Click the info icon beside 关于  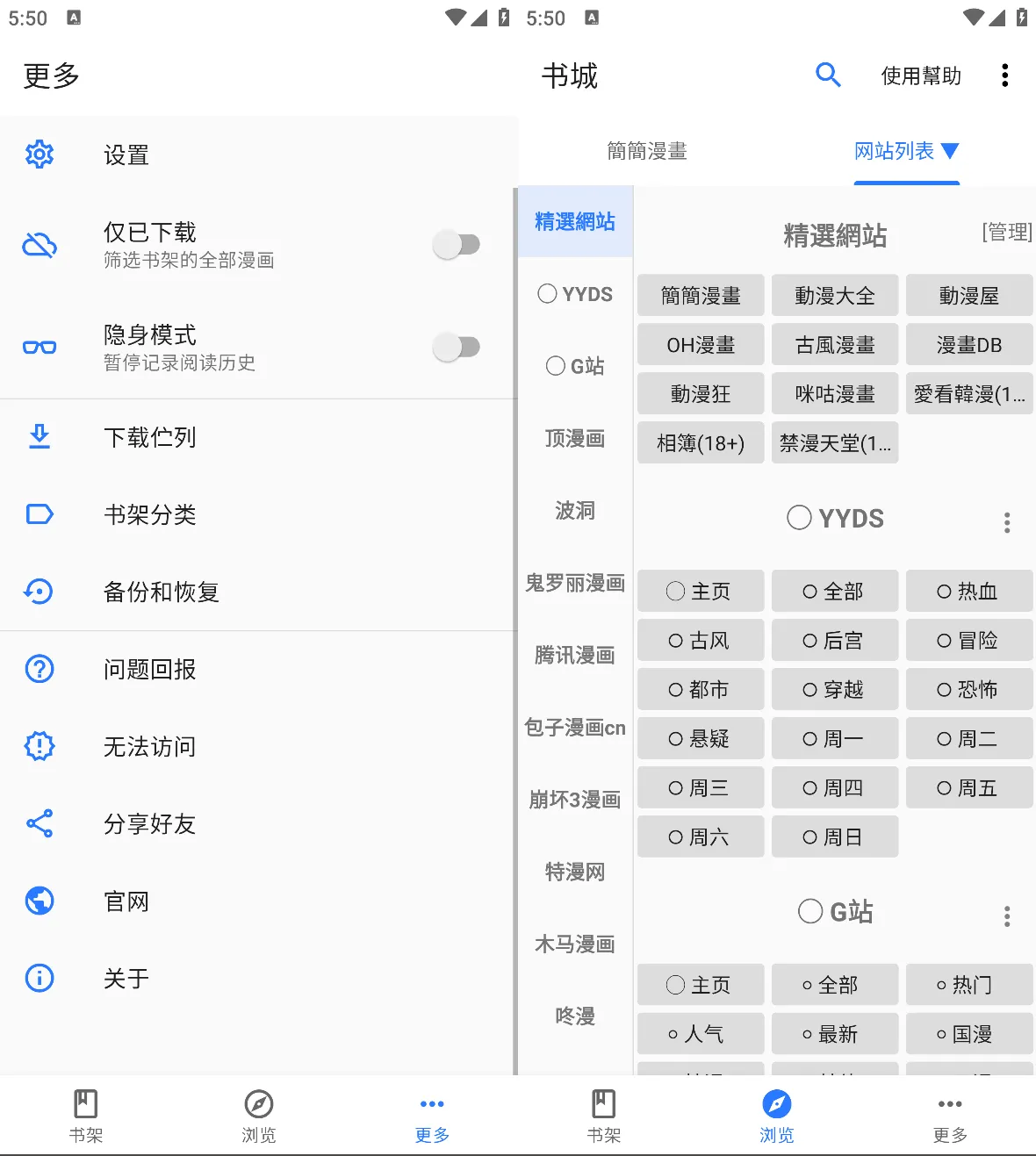(39, 978)
